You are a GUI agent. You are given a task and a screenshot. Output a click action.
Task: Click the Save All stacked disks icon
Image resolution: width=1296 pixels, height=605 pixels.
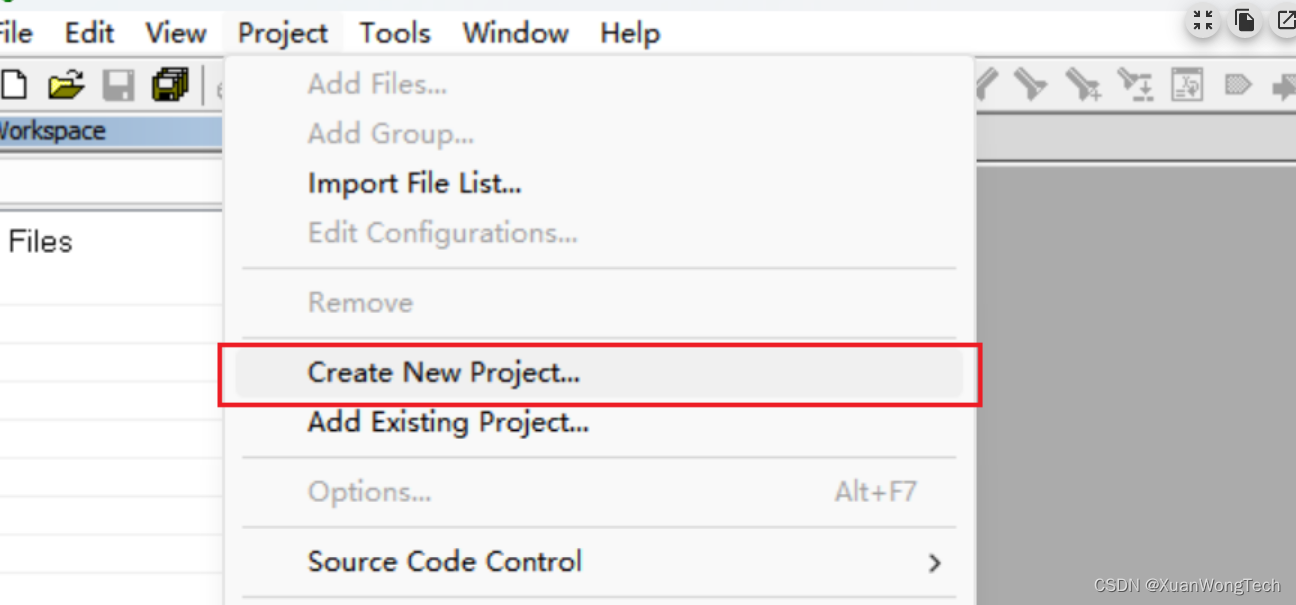(x=170, y=86)
